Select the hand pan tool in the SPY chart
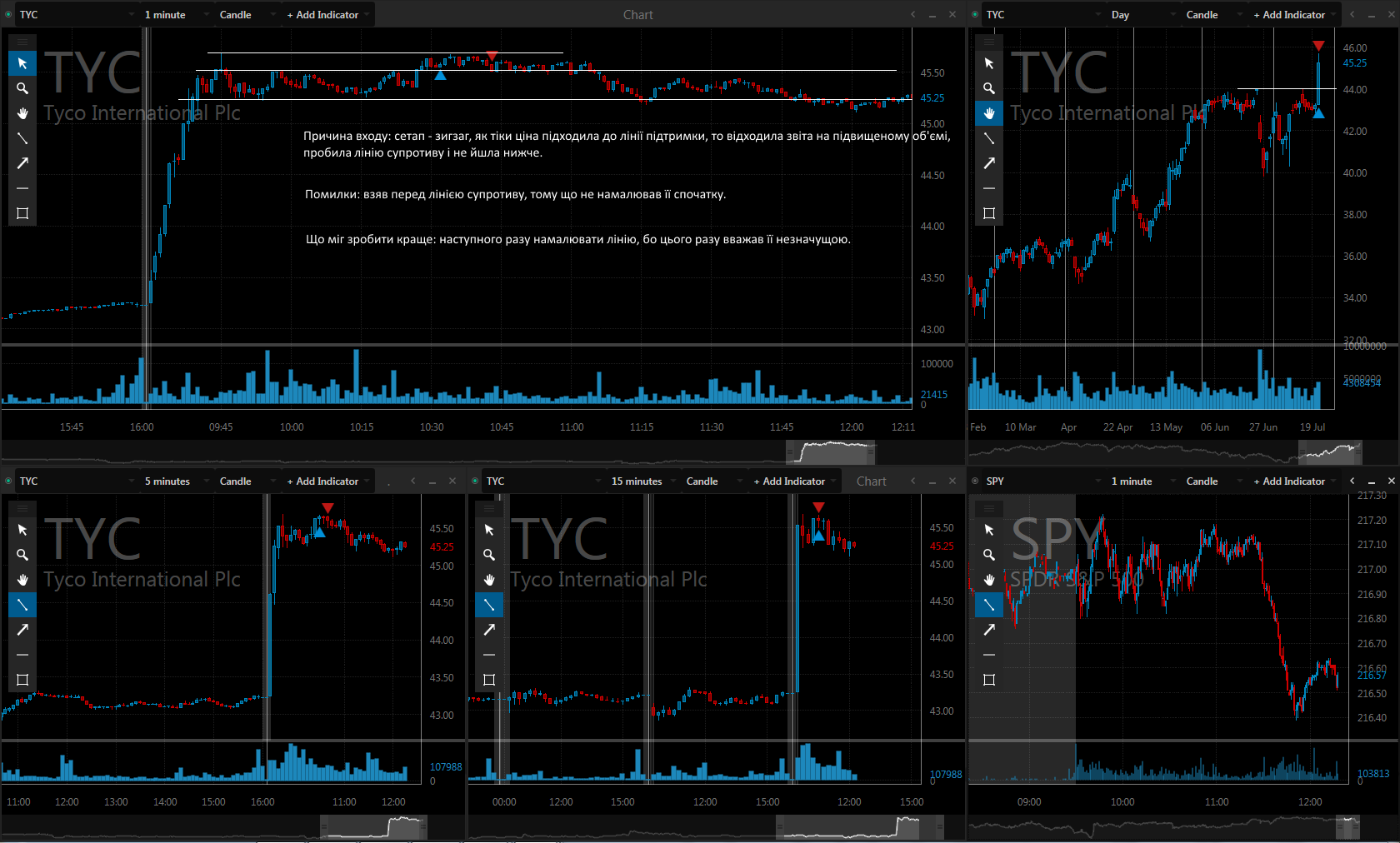Screen dimensions: 1400x843 pos(989,580)
